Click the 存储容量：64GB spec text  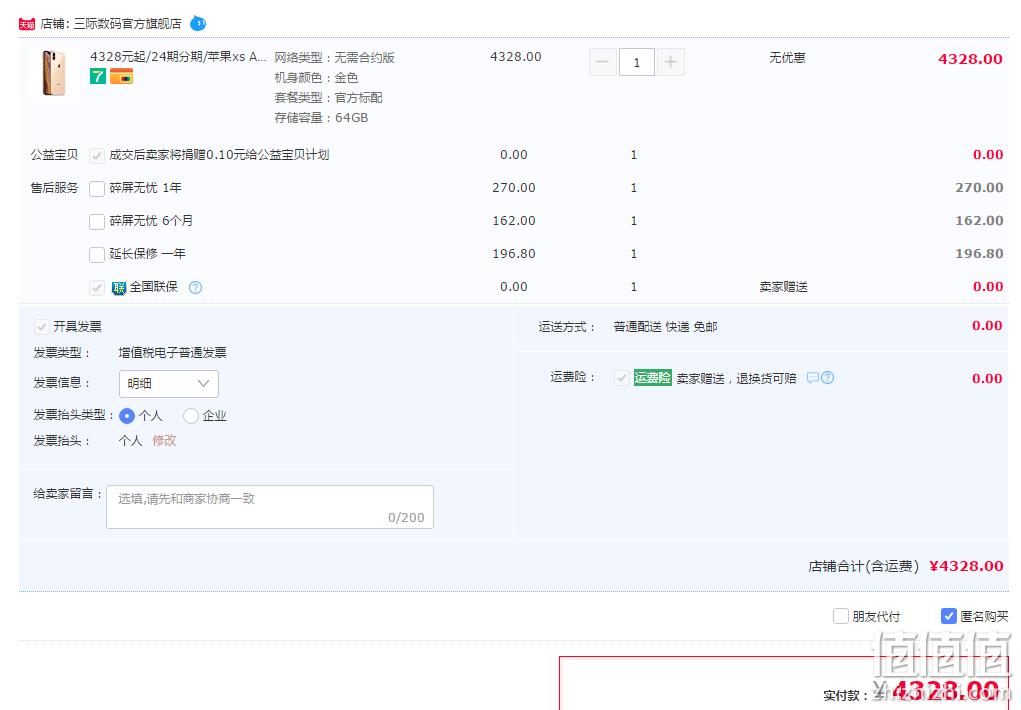click(x=321, y=118)
